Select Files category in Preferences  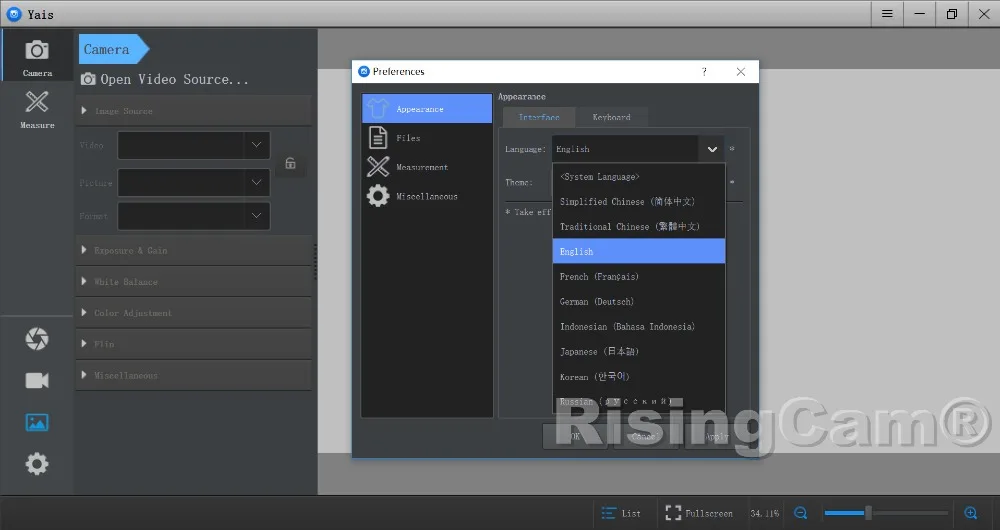(x=427, y=138)
